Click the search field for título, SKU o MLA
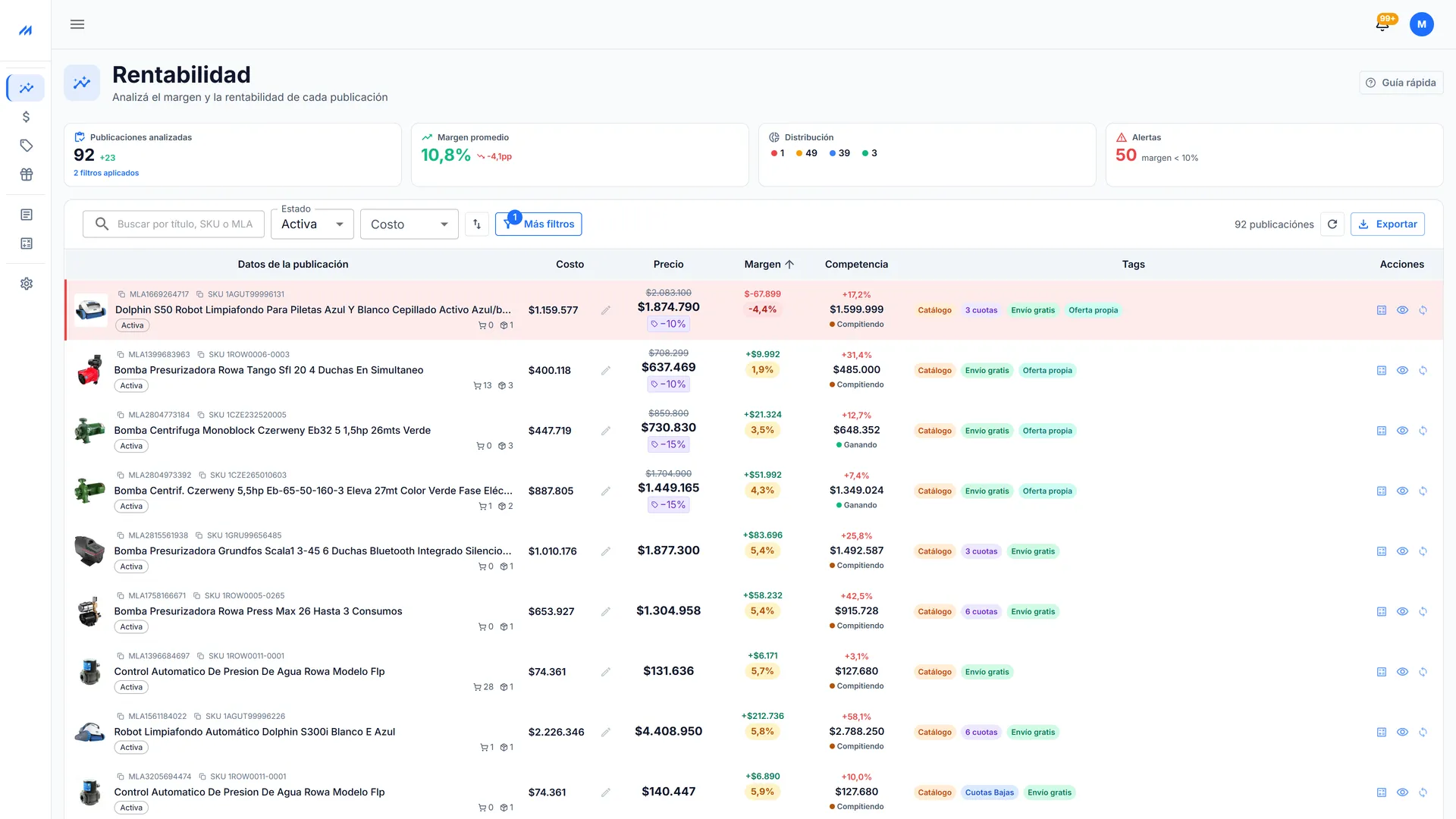The width and height of the screenshot is (1456, 819). (x=174, y=224)
